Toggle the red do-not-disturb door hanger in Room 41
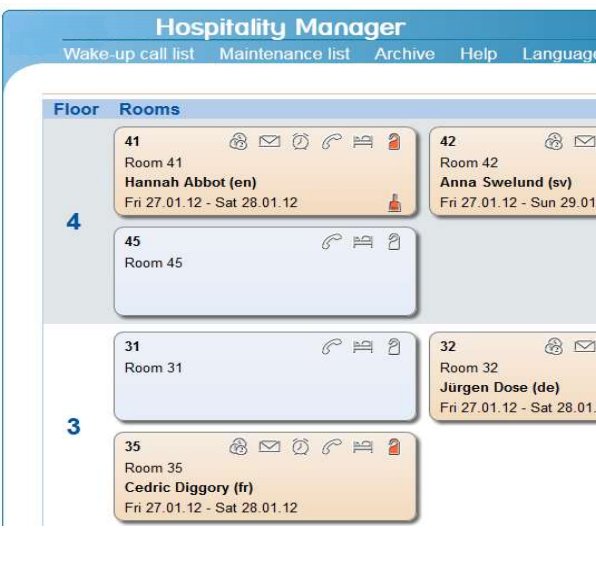The width and height of the screenshot is (596, 585). click(394, 142)
